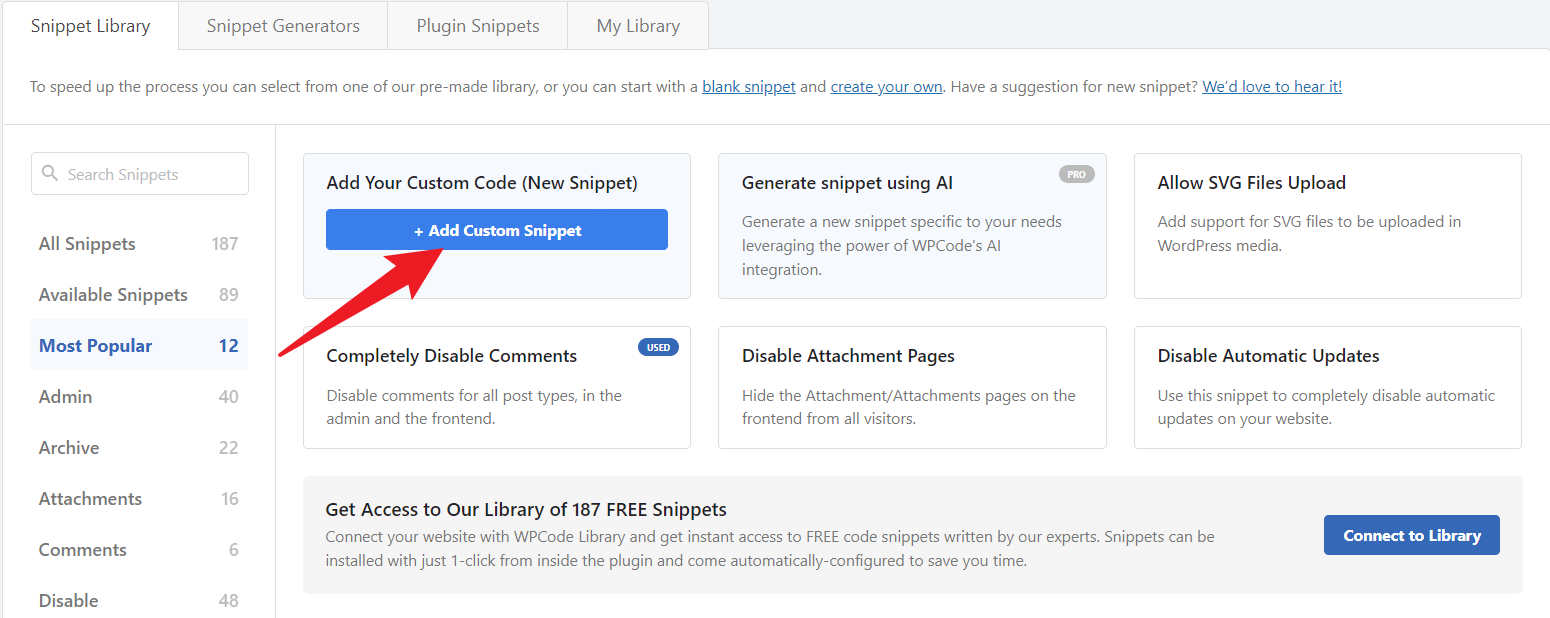Viewport: 1550px width, 618px height.
Task: Click the USED badge on Completely Disable Comments
Action: 658,347
